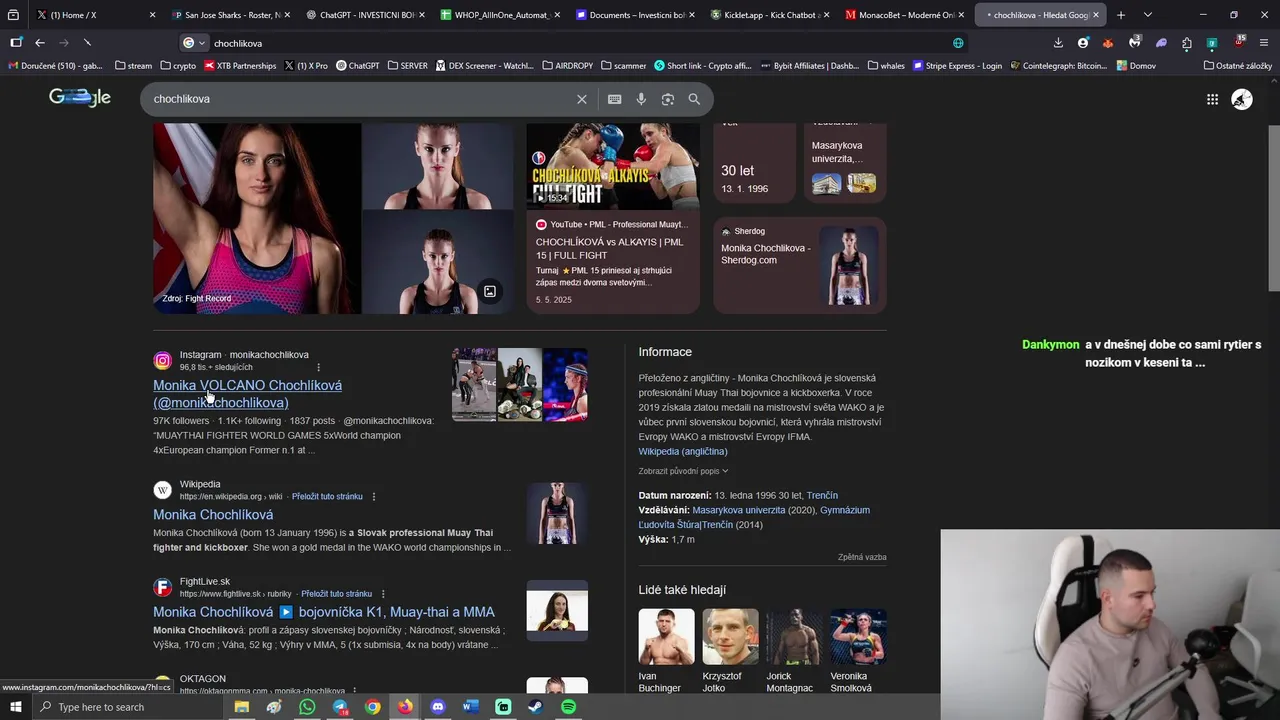Open Telegram from the taskbar
The image size is (1280, 720).
point(340,707)
